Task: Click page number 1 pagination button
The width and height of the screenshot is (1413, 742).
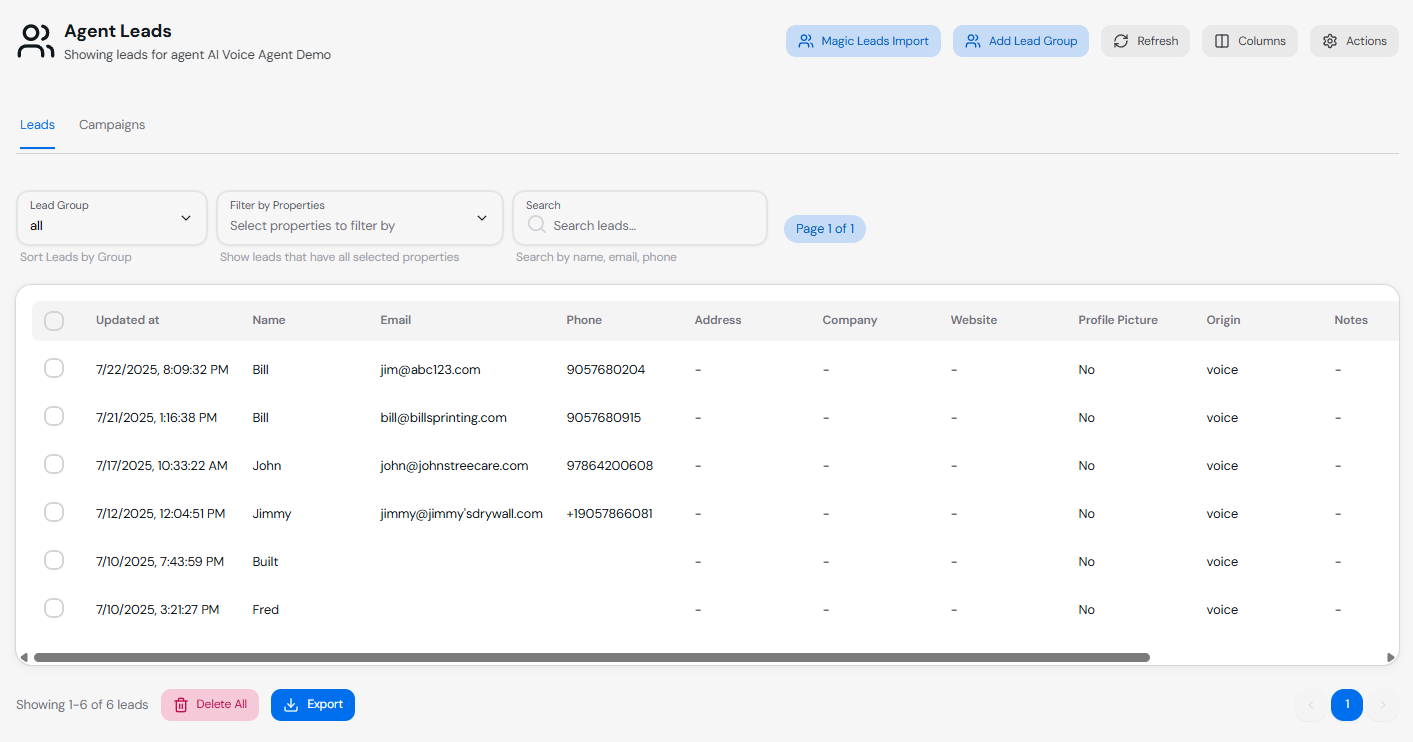Action: pyautogui.click(x=1346, y=705)
